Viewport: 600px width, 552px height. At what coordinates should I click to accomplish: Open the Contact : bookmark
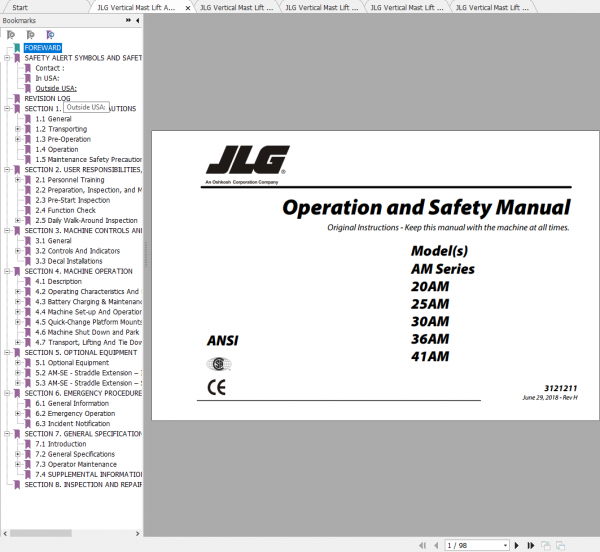click(50, 68)
